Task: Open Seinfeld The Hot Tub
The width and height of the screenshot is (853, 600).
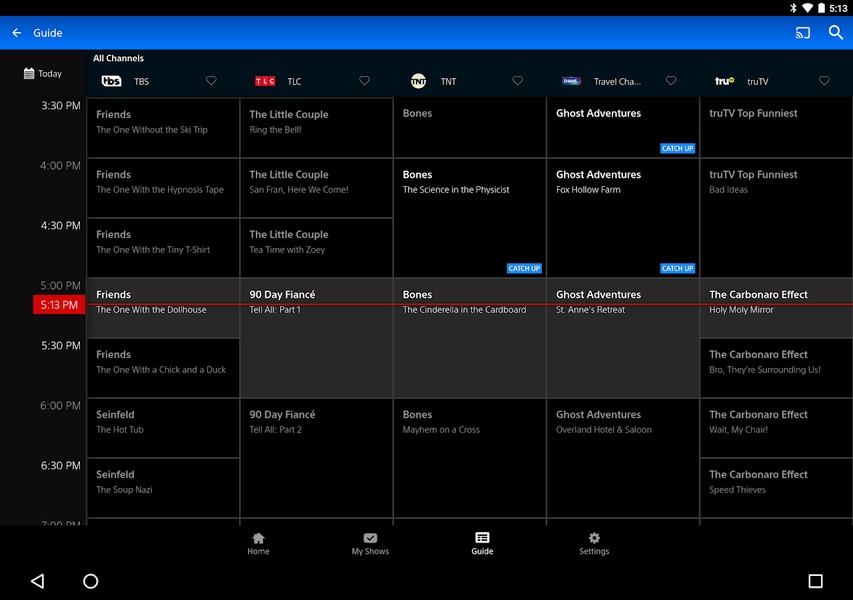Action: 163,428
